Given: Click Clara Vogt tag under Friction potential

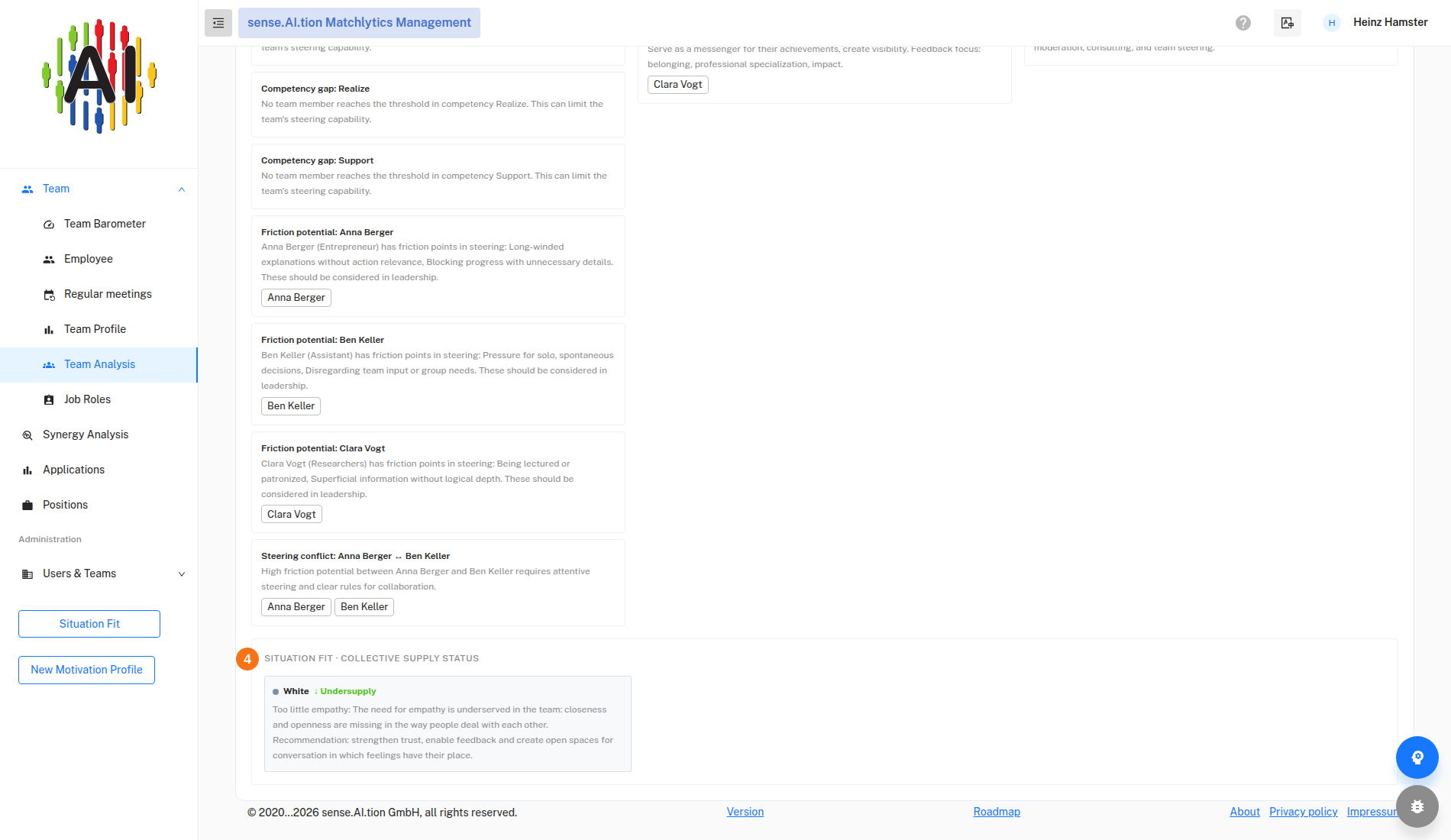Looking at the screenshot, I should pyautogui.click(x=292, y=515).
